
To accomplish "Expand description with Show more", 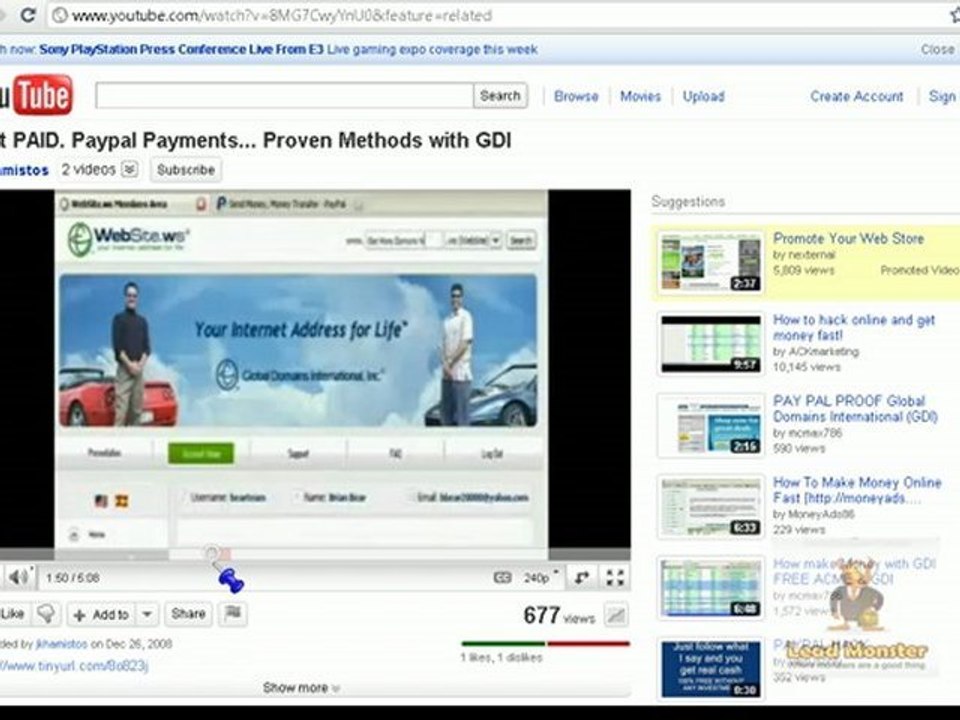I will [x=301, y=688].
